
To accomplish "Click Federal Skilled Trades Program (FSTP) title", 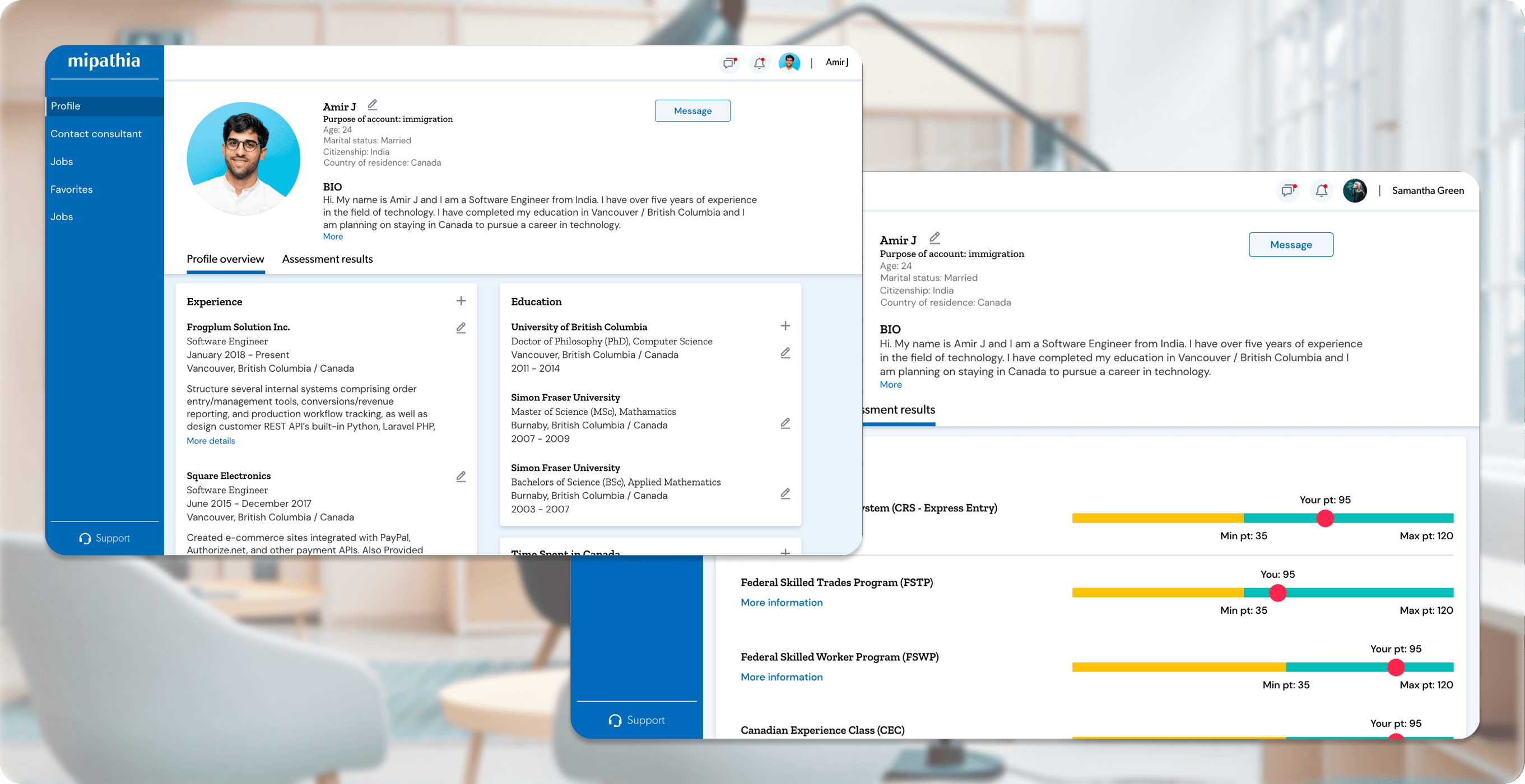I will tap(836, 583).
